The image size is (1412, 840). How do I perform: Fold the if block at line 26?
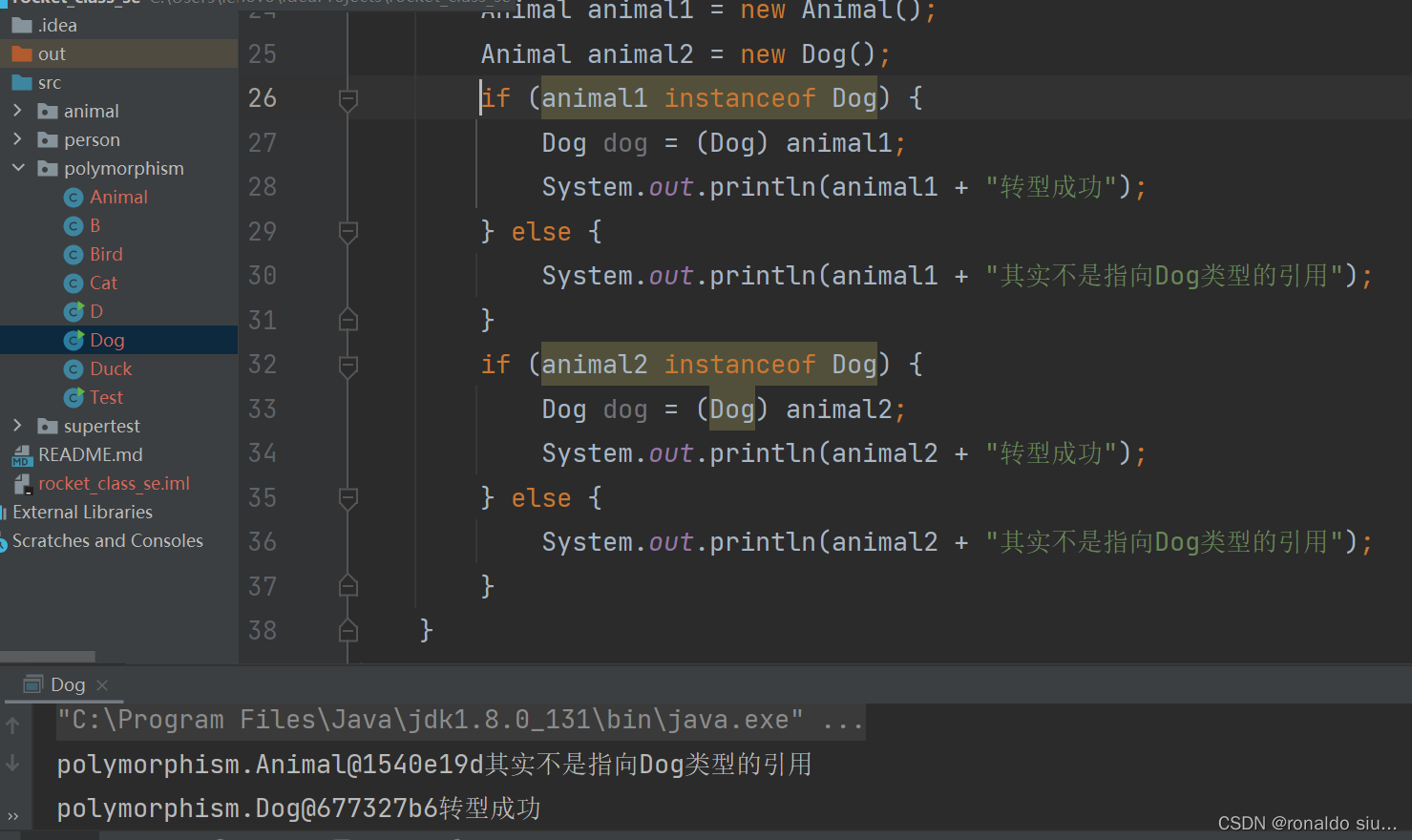(348, 99)
